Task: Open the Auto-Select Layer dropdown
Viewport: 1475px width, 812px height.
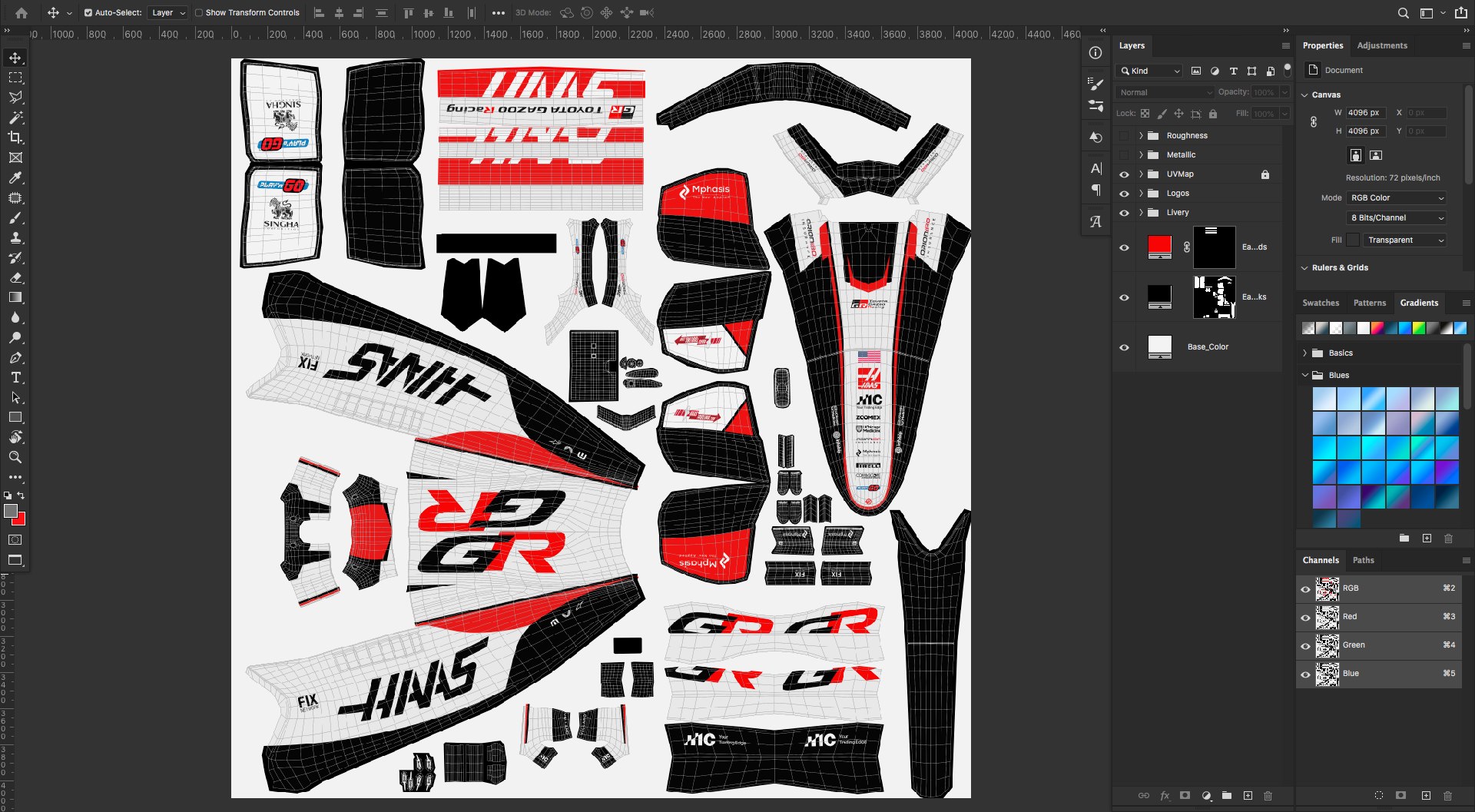Action: click(x=168, y=13)
